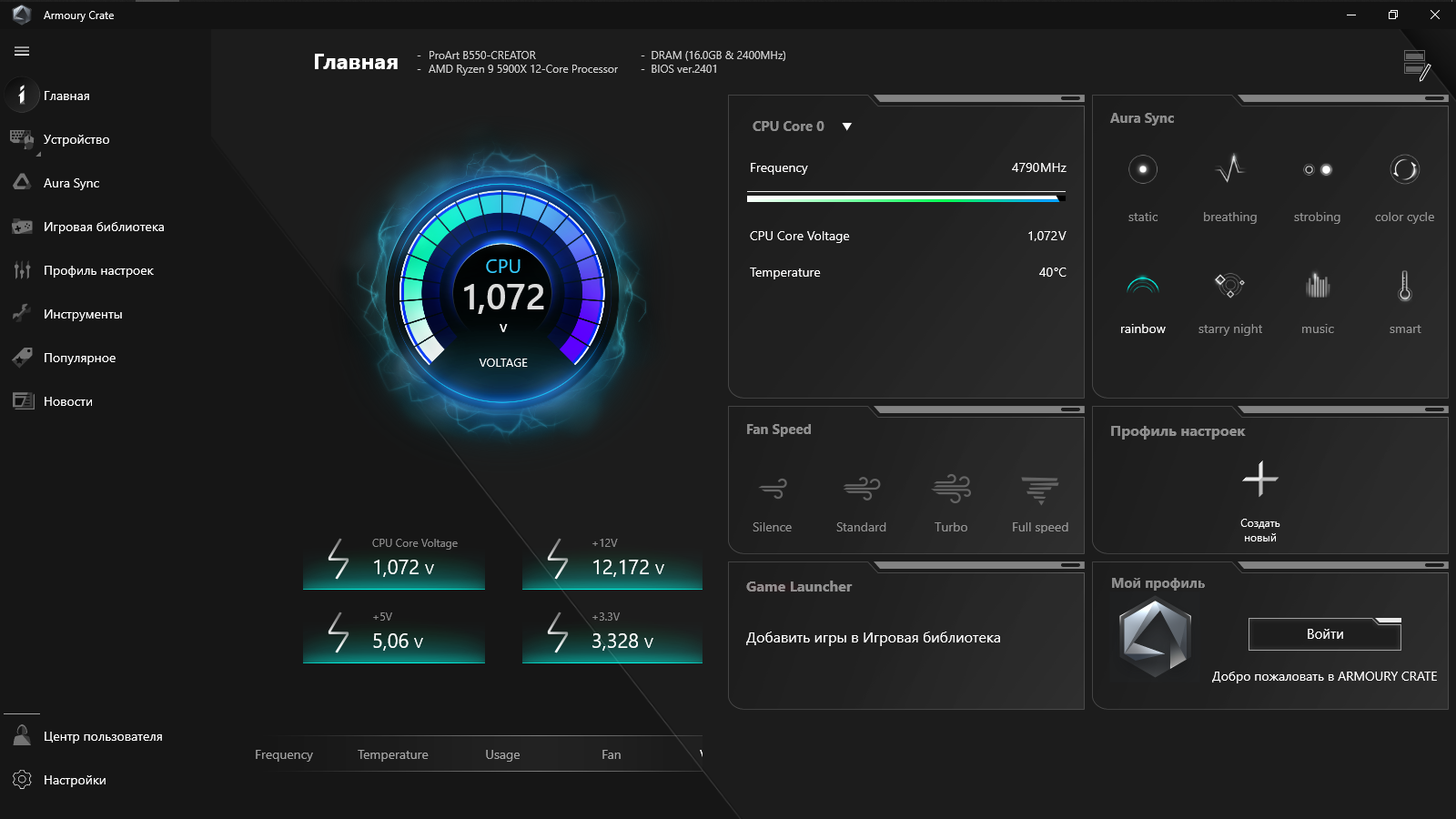1456x819 pixels.
Task: Expand the Устройство submenu in the sidebar
Action: point(76,139)
